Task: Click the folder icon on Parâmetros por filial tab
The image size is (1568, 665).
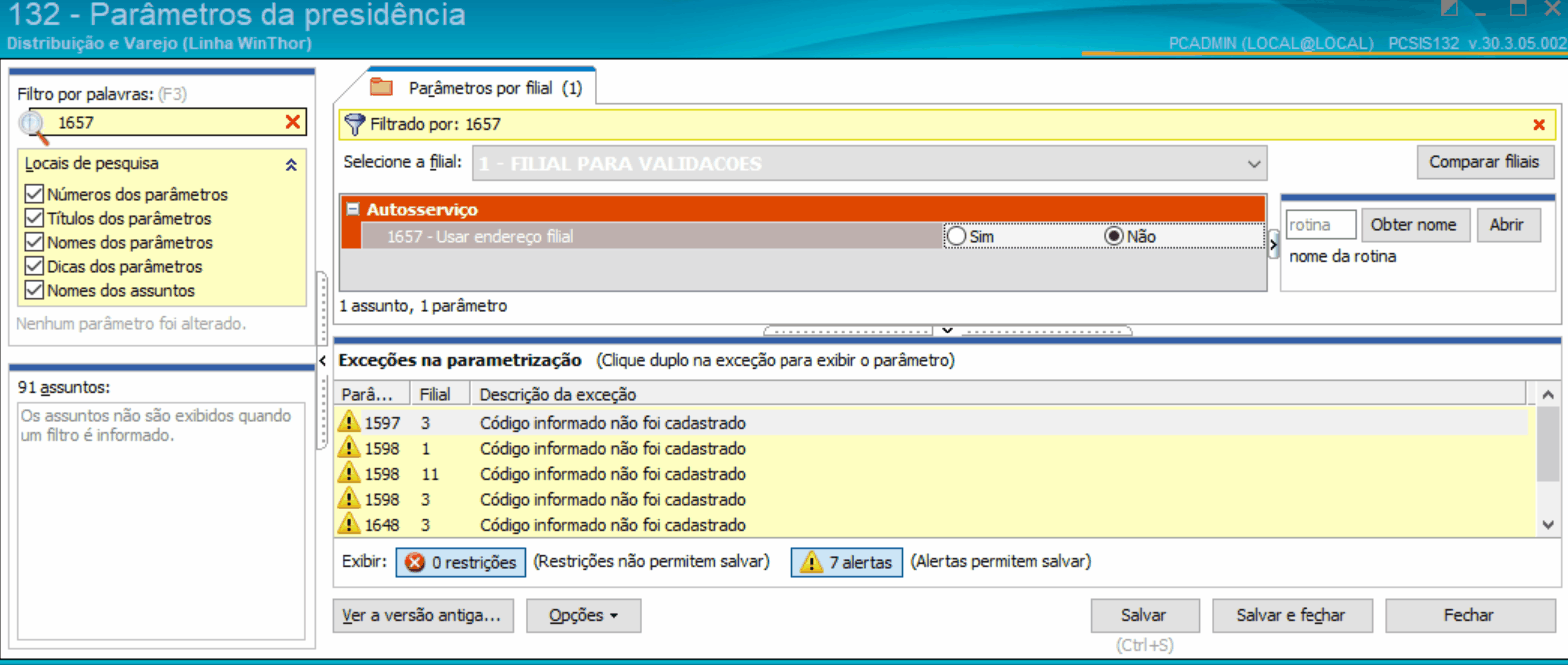Action: (x=381, y=87)
